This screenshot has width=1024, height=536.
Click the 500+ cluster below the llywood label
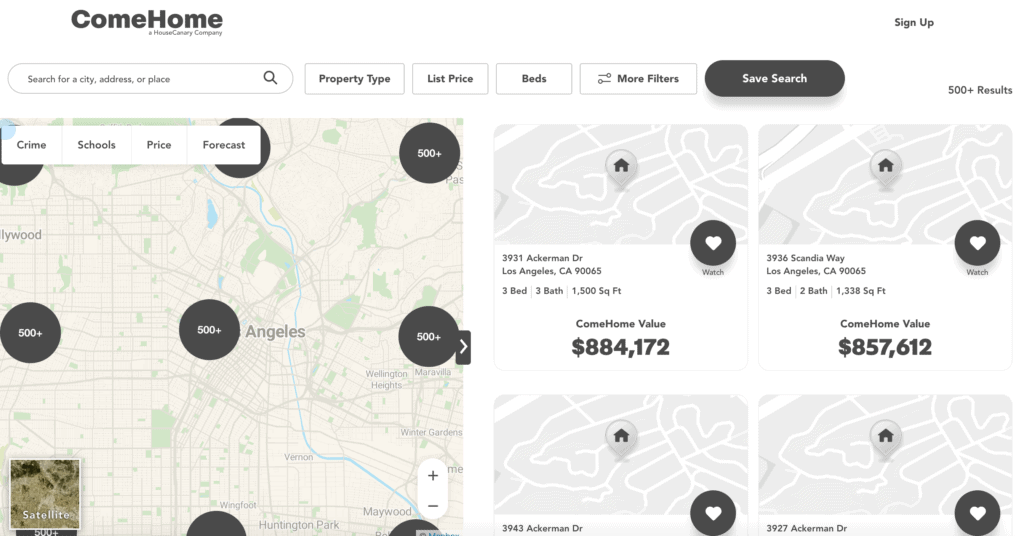pyautogui.click(x=30, y=332)
